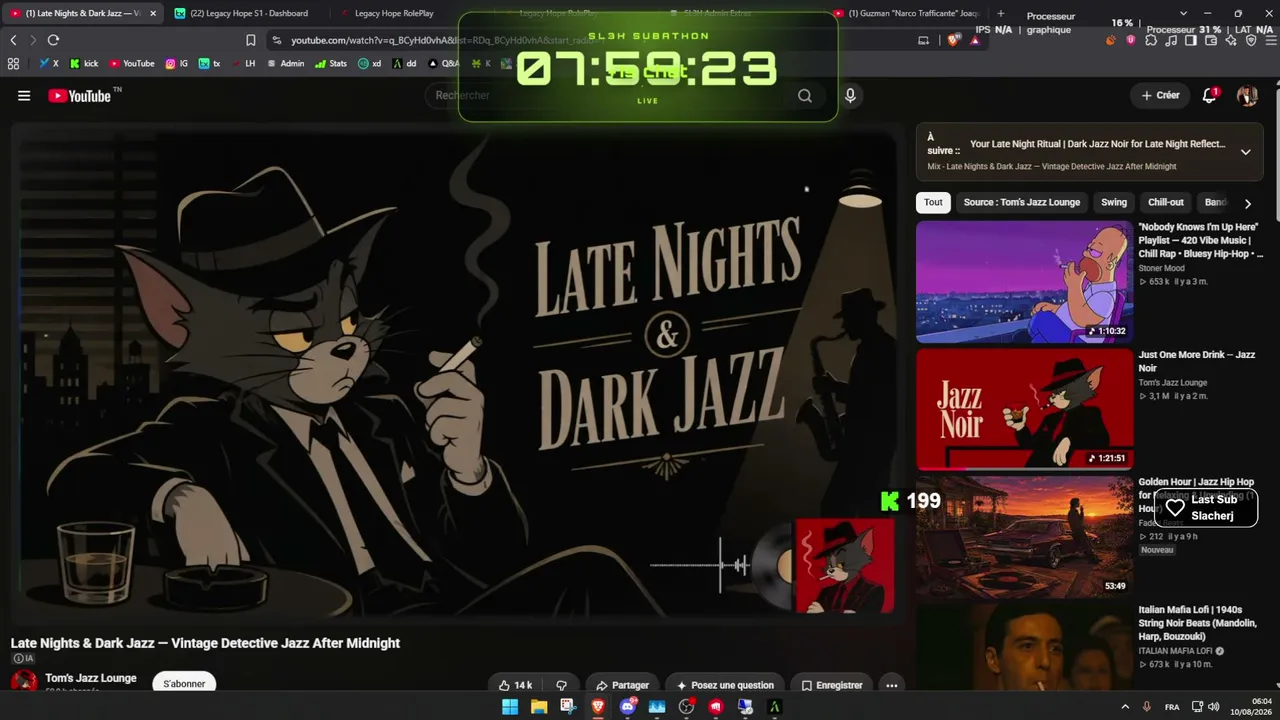
Task: Expand the À suivre mix playlist panel
Action: [x=1246, y=152]
